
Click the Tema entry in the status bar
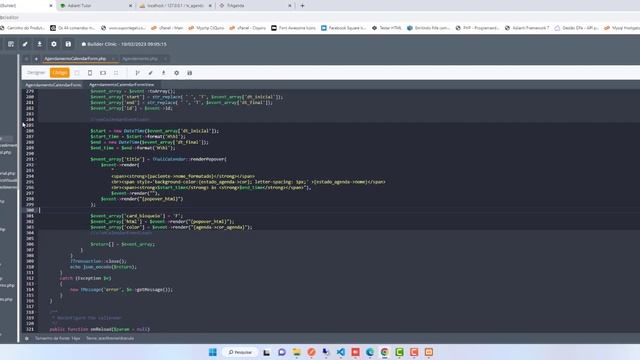(x=110, y=338)
